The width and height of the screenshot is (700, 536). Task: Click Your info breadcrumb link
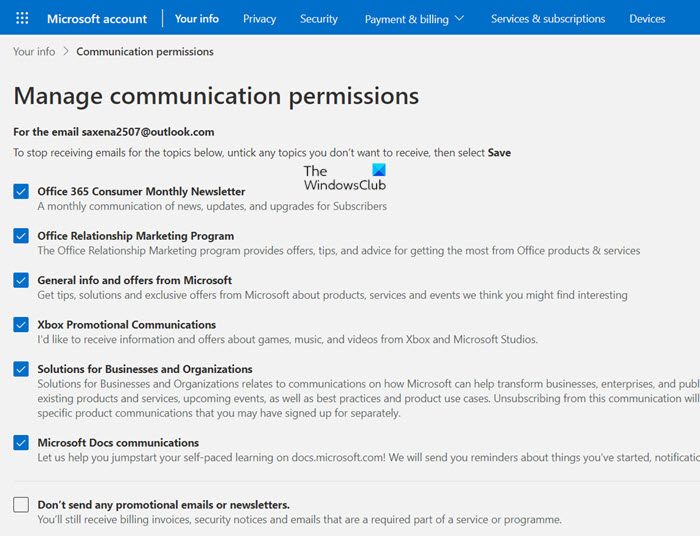(34, 51)
